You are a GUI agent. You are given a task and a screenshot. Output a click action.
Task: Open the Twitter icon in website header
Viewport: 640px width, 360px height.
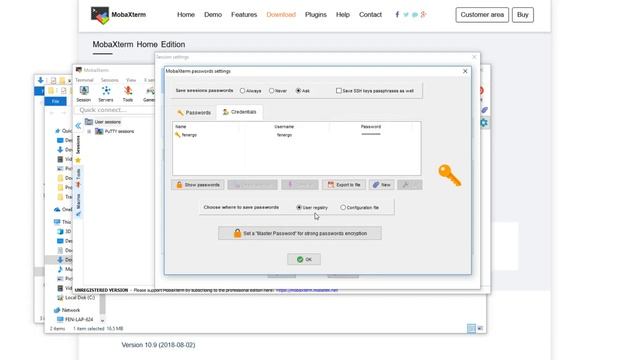(x=406, y=15)
